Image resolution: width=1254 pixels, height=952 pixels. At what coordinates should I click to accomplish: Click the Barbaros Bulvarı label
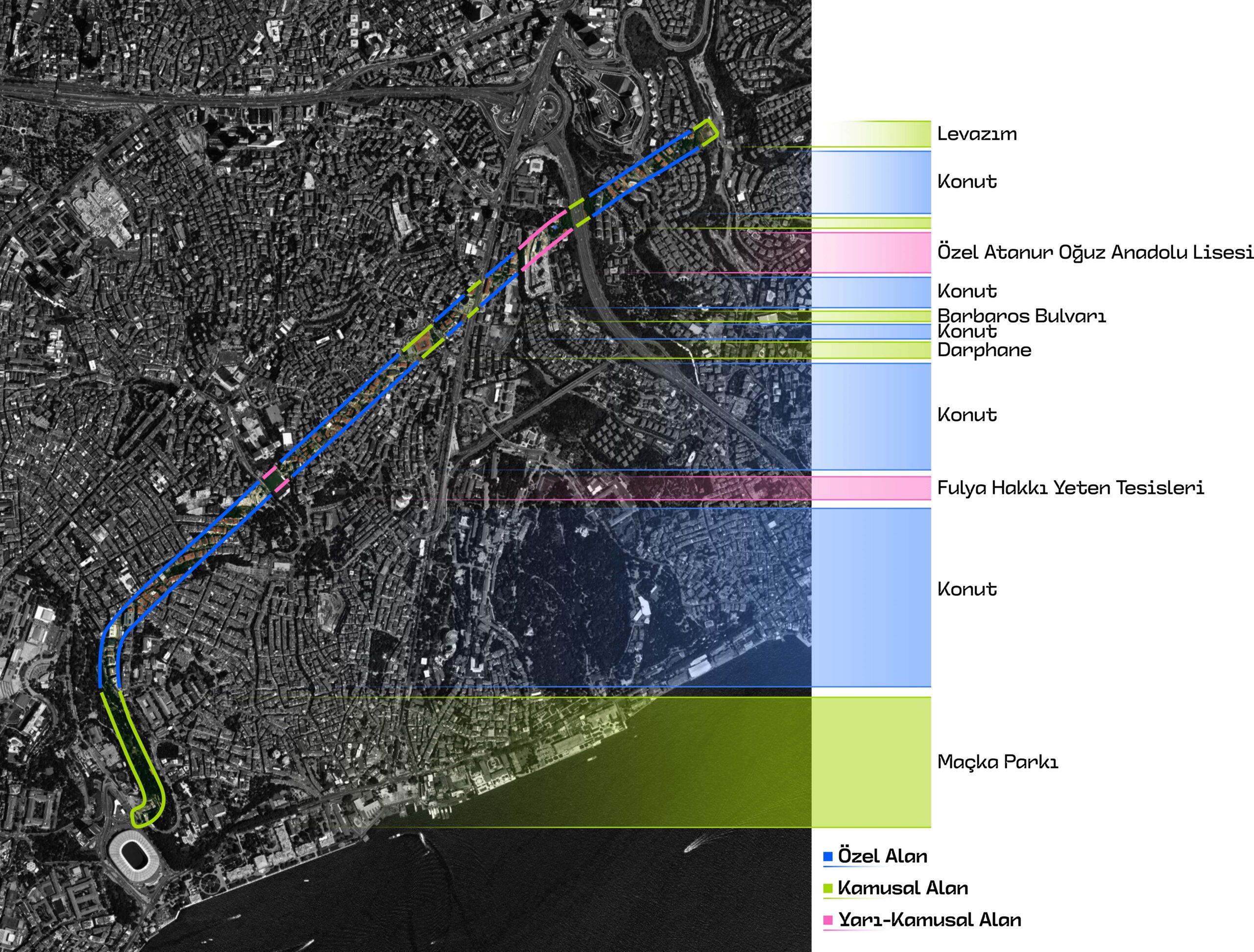tap(1021, 316)
